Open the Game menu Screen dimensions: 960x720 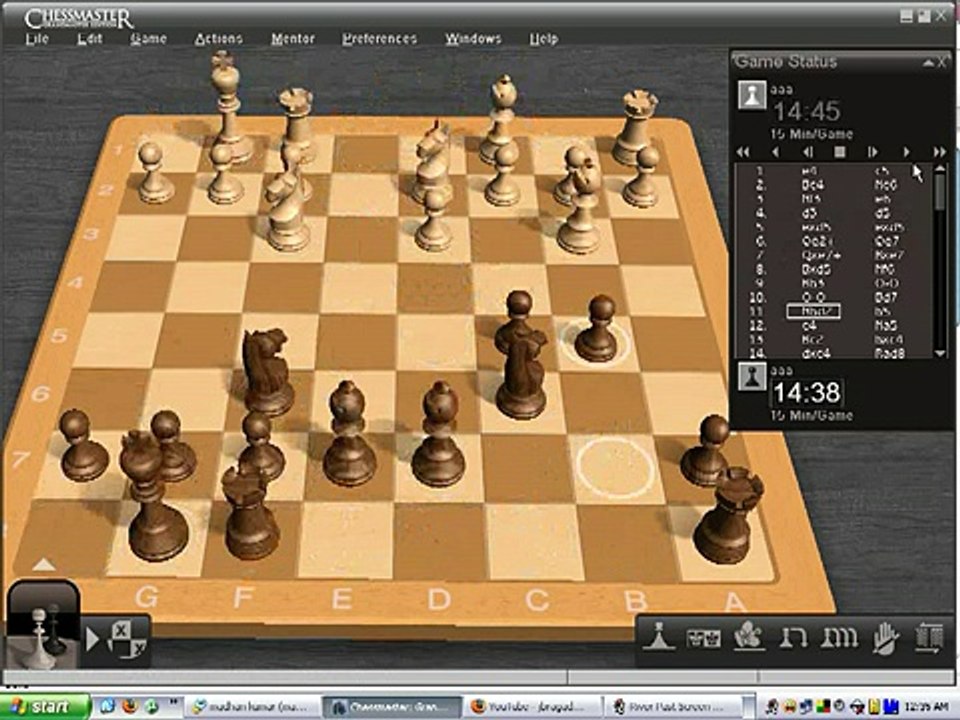pyautogui.click(x=148, y=39)
